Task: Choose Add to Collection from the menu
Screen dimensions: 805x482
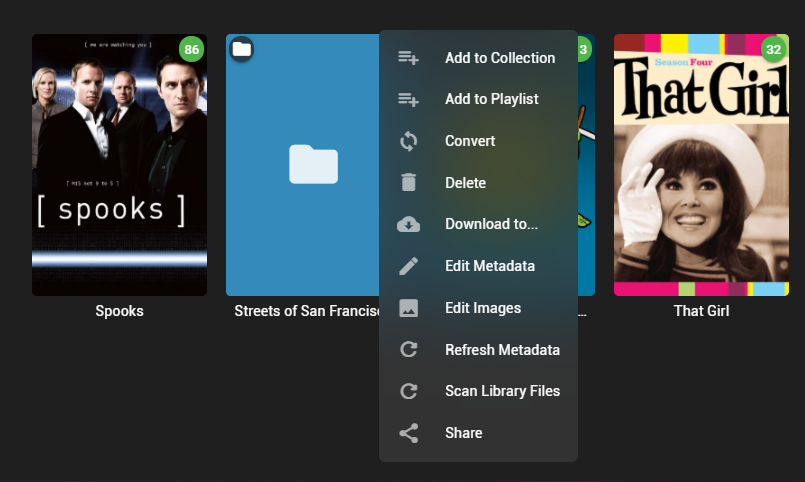Action: pyautogui.click(x=478, y=57)
